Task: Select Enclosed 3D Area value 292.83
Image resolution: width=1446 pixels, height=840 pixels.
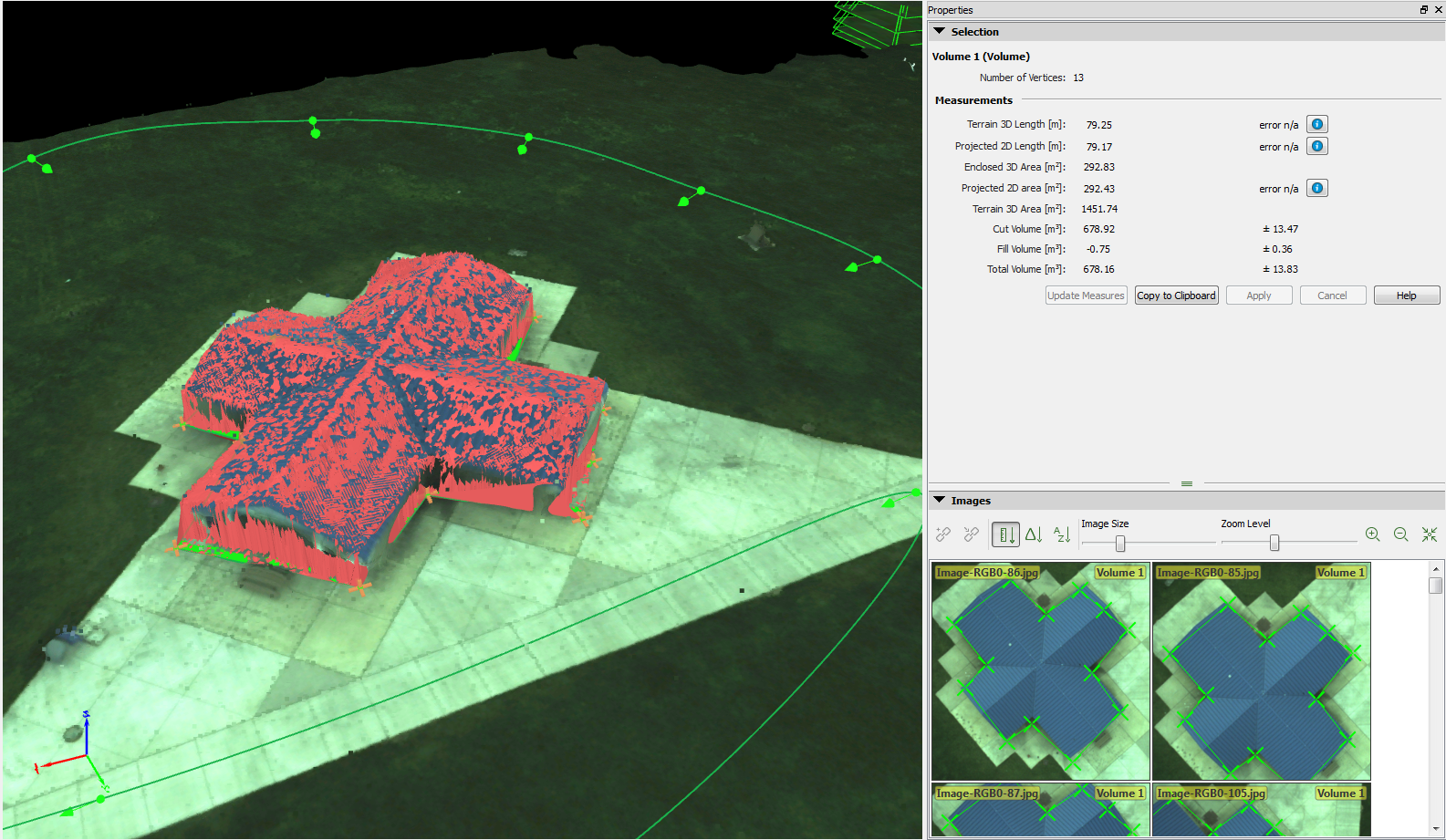Action: click(1099, 167)
